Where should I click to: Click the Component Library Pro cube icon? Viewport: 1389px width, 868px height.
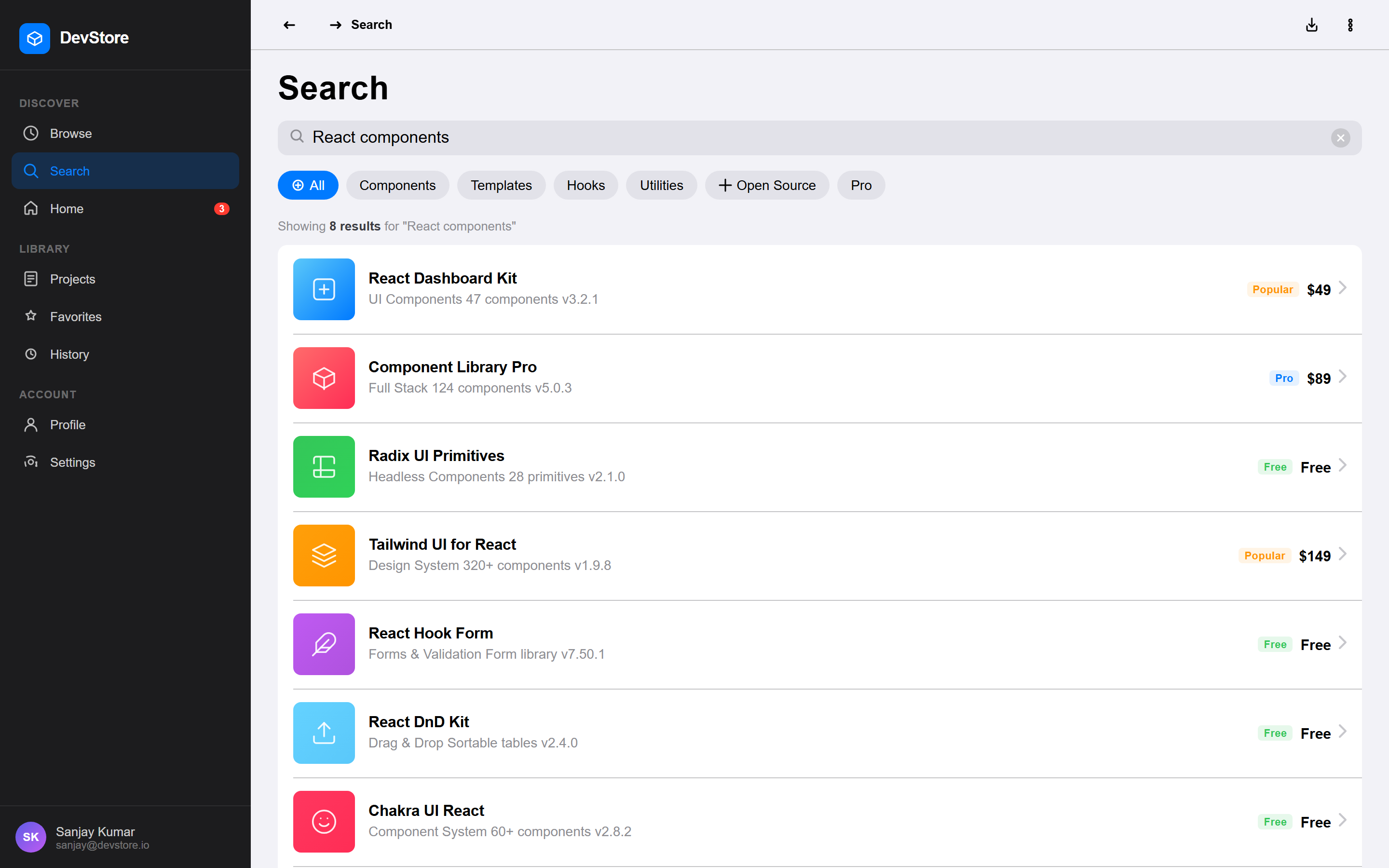324,379
